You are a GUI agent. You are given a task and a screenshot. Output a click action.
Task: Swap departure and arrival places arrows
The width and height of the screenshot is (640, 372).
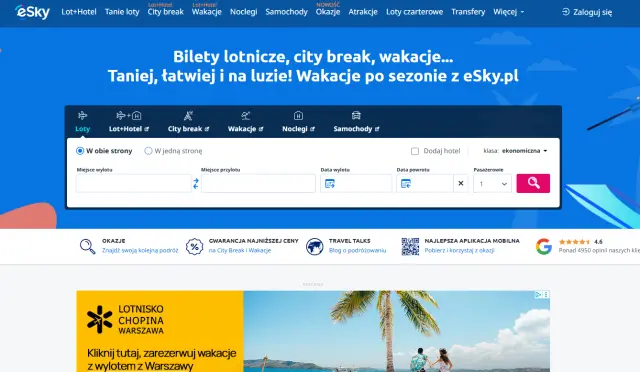pos(196,183)
